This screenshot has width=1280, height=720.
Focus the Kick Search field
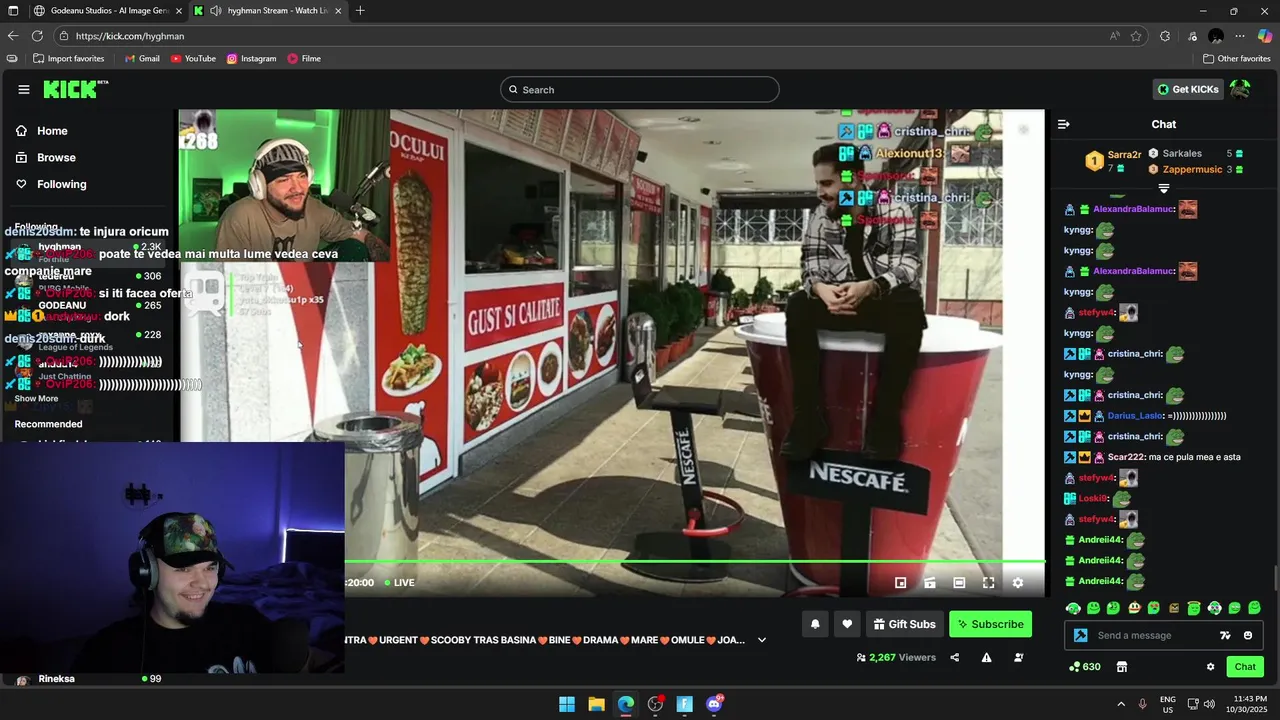(x=640, y=90)
